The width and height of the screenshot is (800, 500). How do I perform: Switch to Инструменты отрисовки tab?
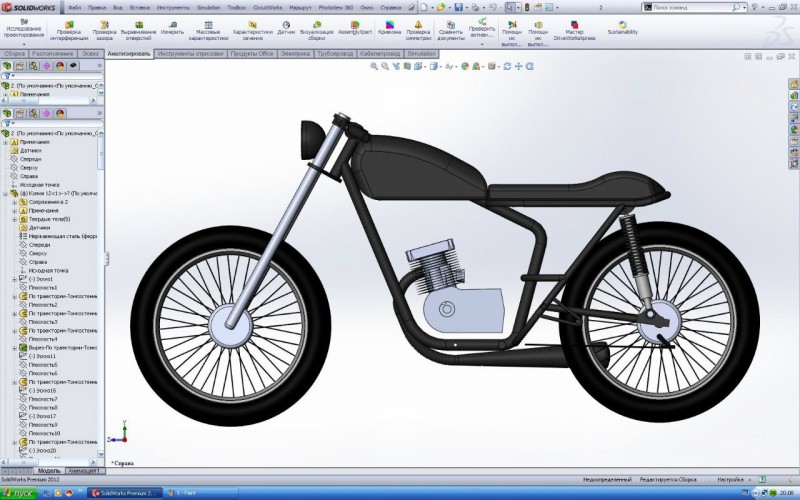pyautogui.click(x=190, y=54)
